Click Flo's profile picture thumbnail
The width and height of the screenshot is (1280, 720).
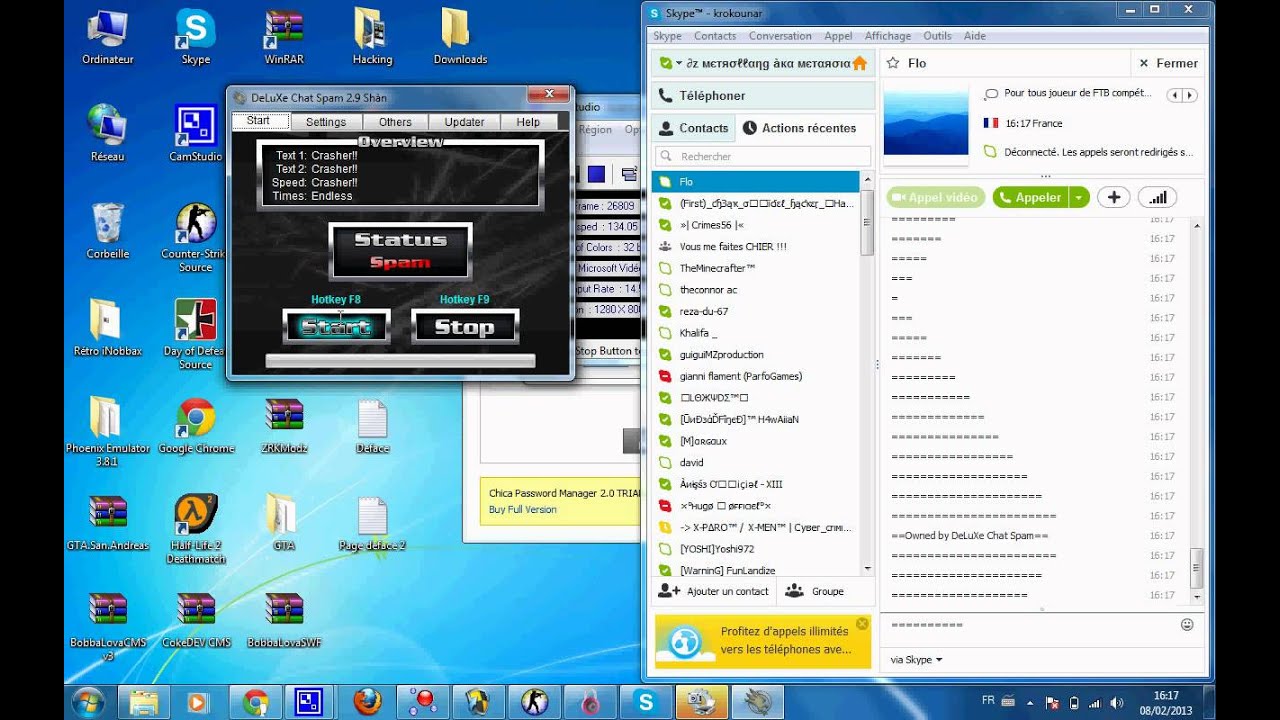click(x=926, y=120)
